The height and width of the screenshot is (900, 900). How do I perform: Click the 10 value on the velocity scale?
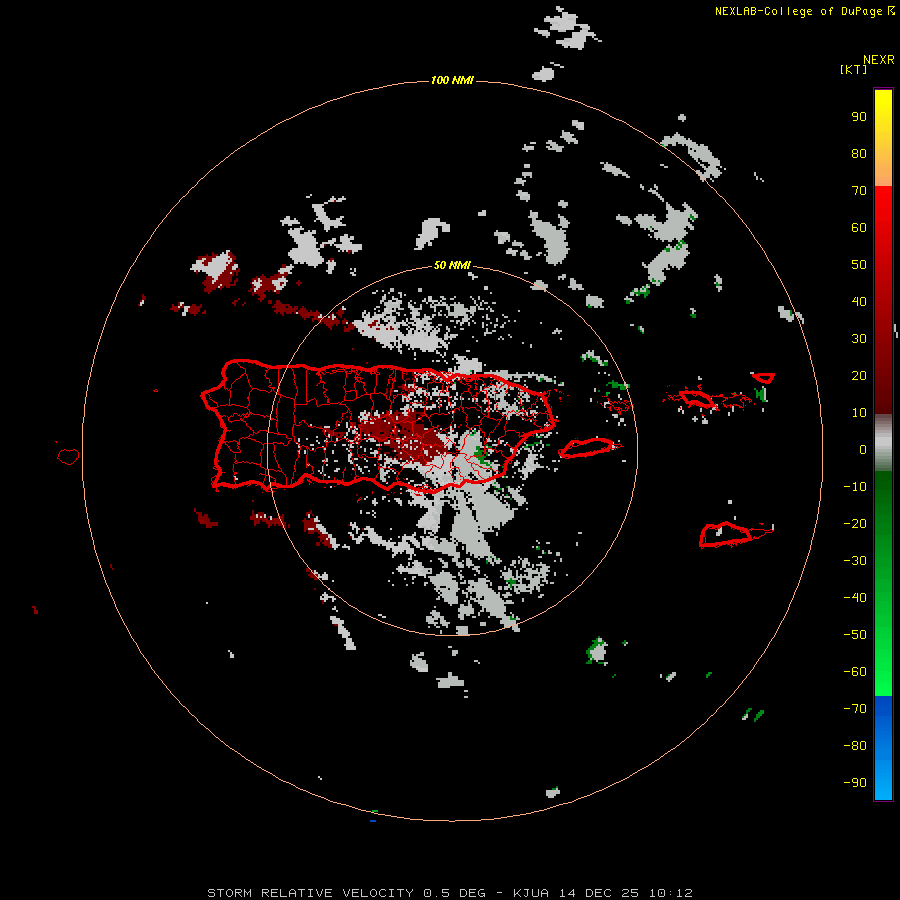coord(859,413)
